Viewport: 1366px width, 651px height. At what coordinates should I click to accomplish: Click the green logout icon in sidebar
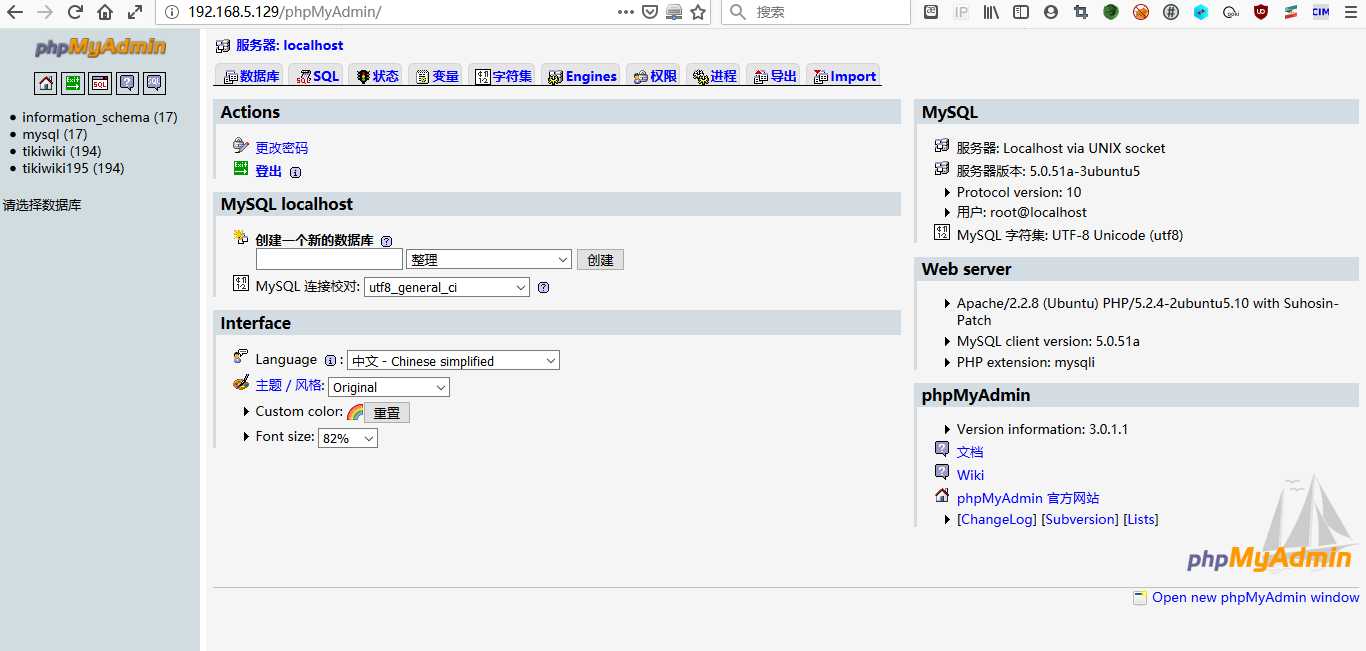tap(73, 83)
